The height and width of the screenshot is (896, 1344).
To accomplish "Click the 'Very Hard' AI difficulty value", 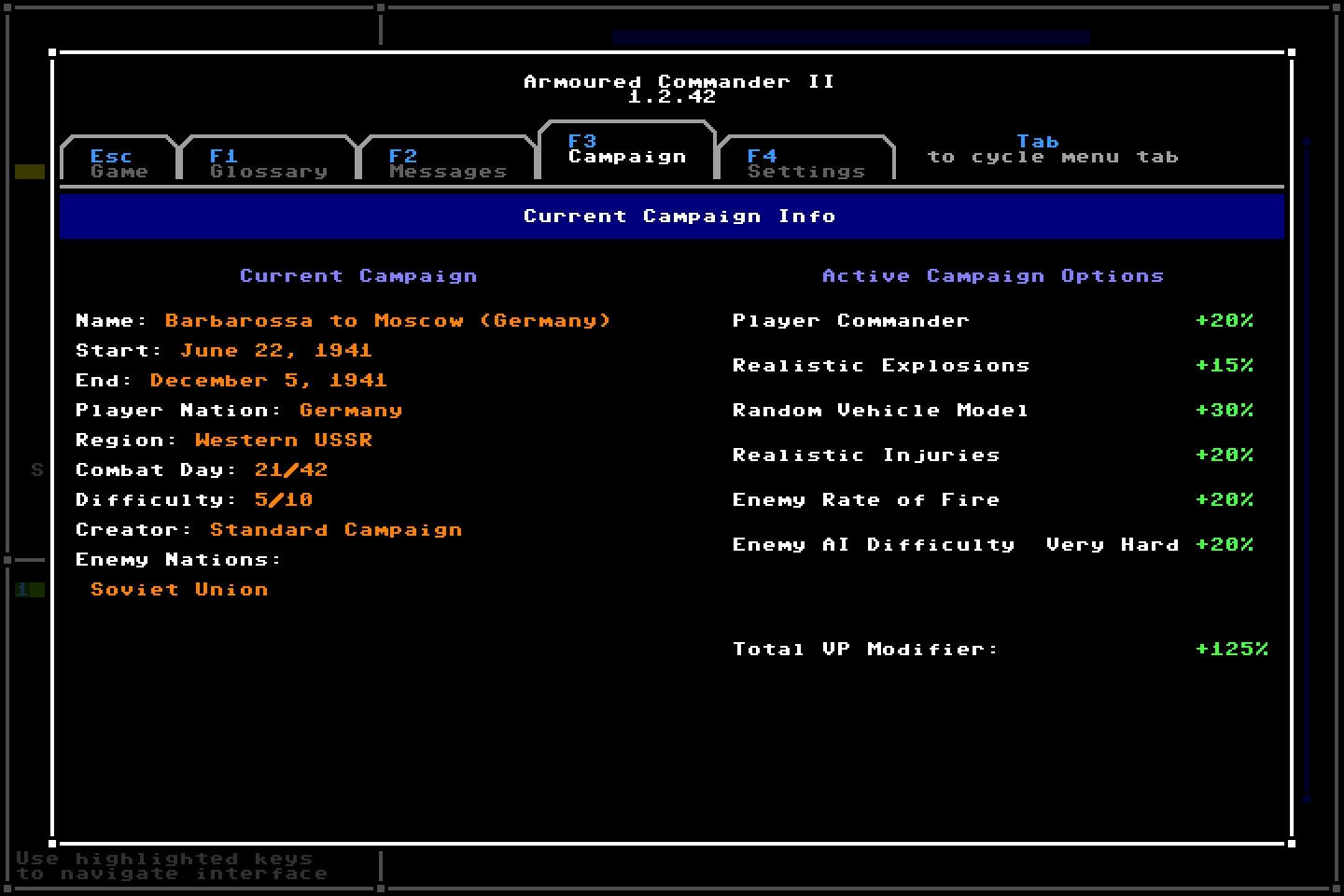I will (x=1113, y=545).
